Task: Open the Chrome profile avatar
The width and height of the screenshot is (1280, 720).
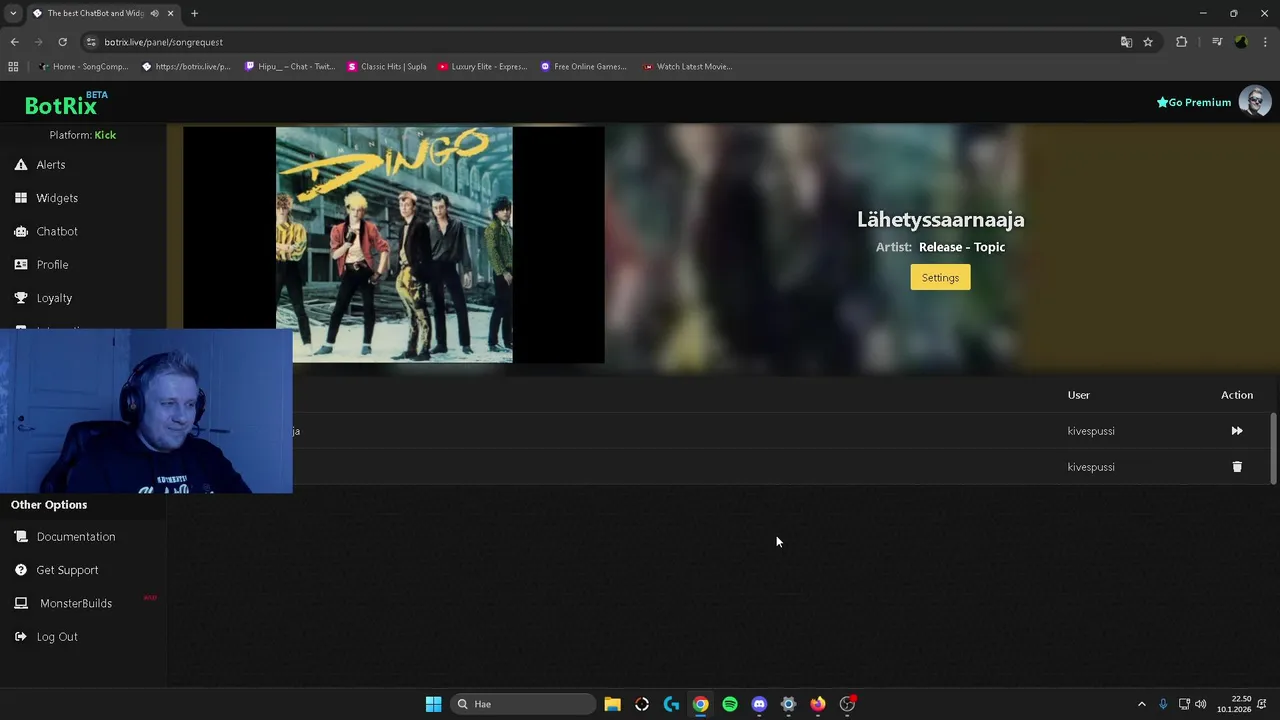Action: [x=1241, y=42]
